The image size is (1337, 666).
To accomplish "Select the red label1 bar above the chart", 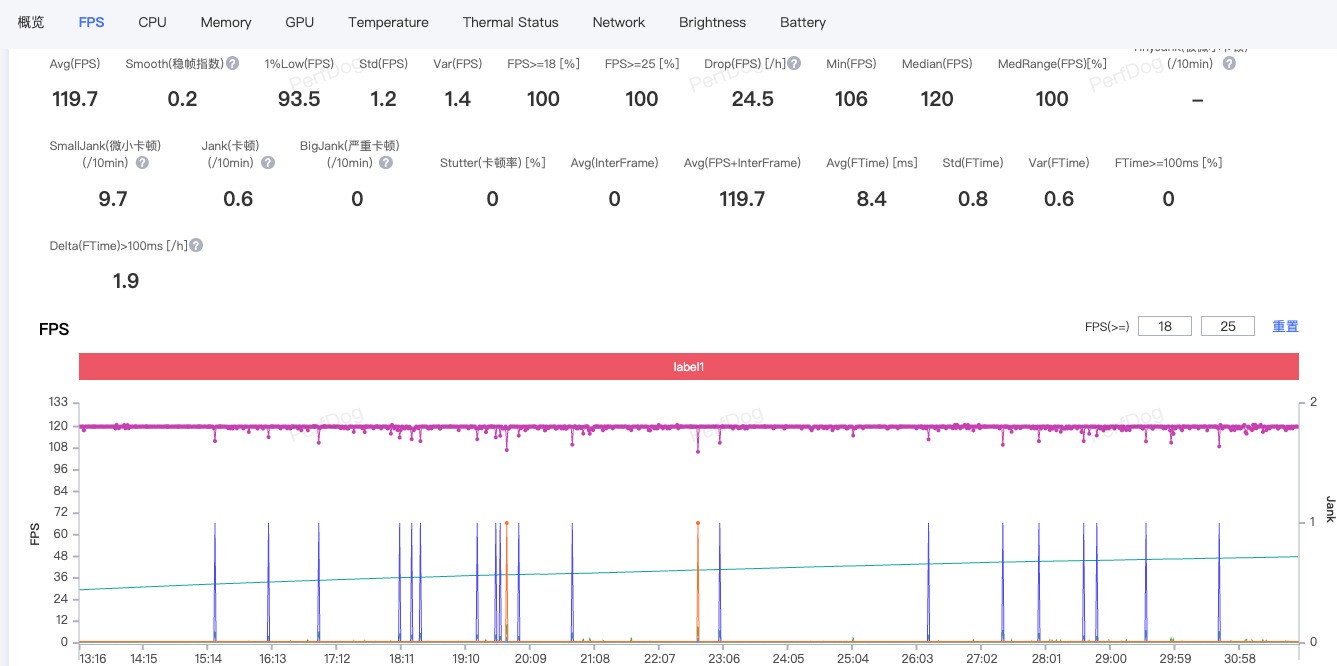I will 688,367.
